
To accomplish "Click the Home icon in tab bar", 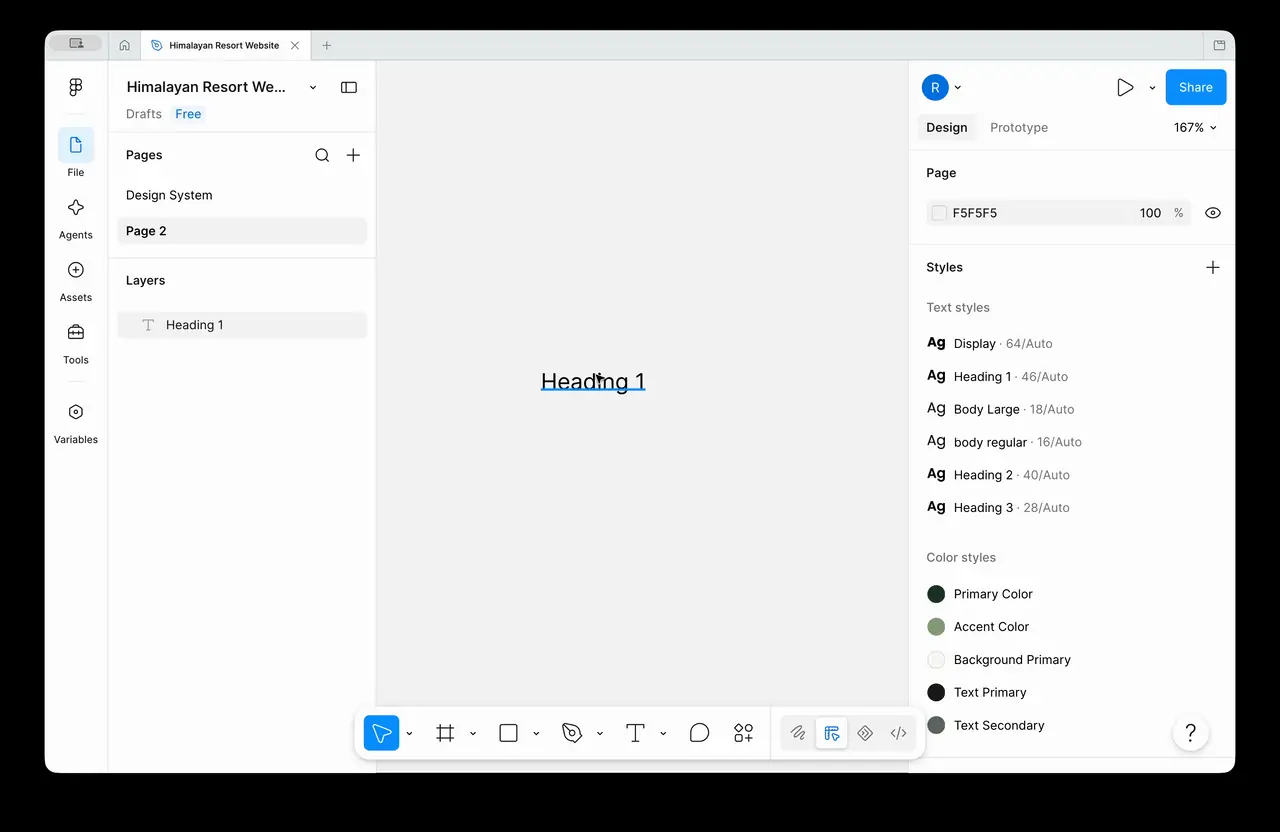I will (125, 45).
